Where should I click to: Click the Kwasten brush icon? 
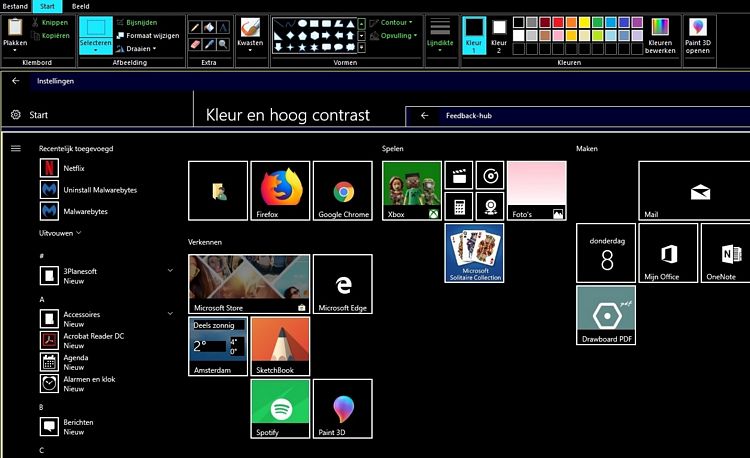pyautogui.click(x=250, y=28)
